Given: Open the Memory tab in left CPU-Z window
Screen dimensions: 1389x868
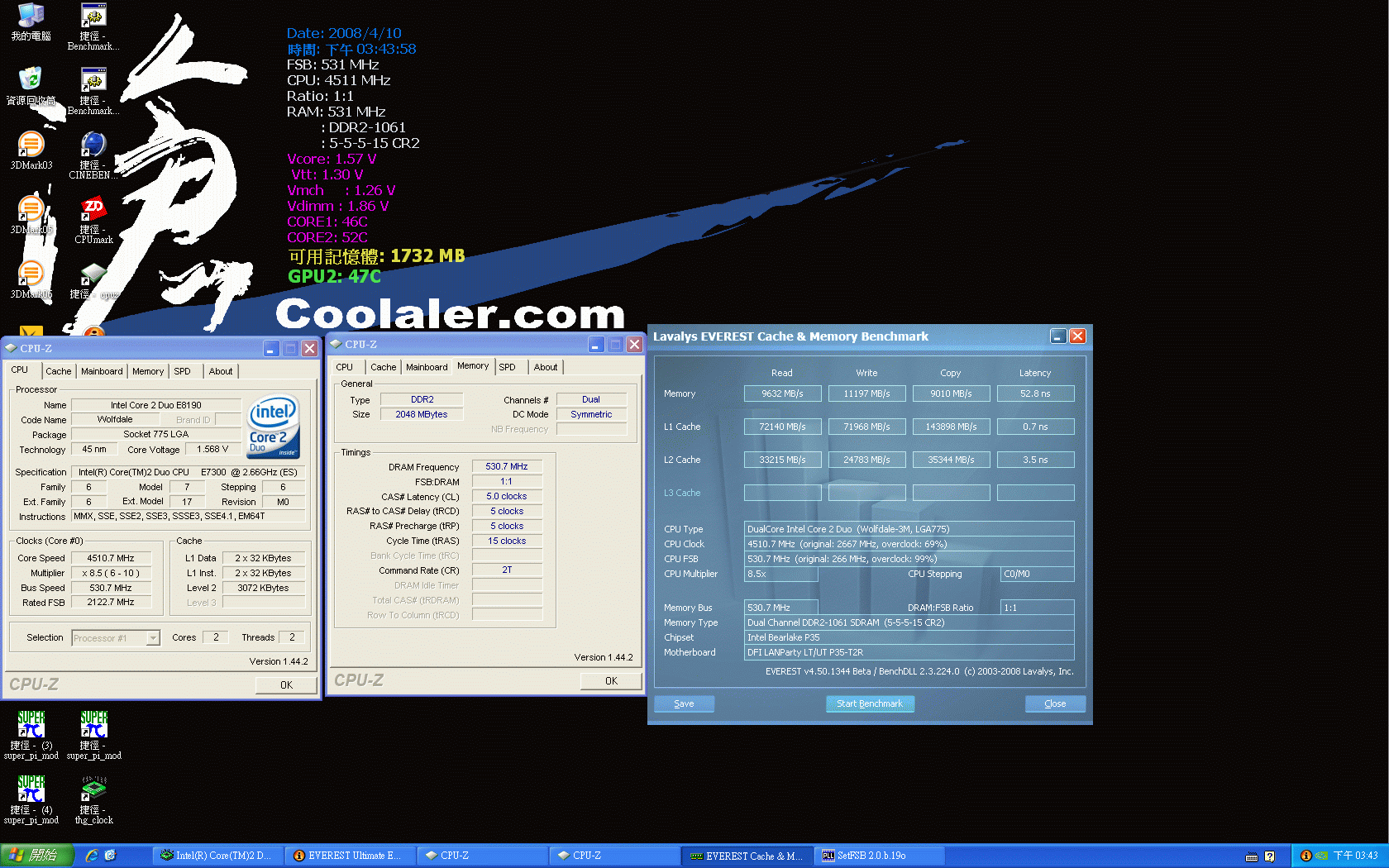Looking at the screenshot, I should click(148, 371).
